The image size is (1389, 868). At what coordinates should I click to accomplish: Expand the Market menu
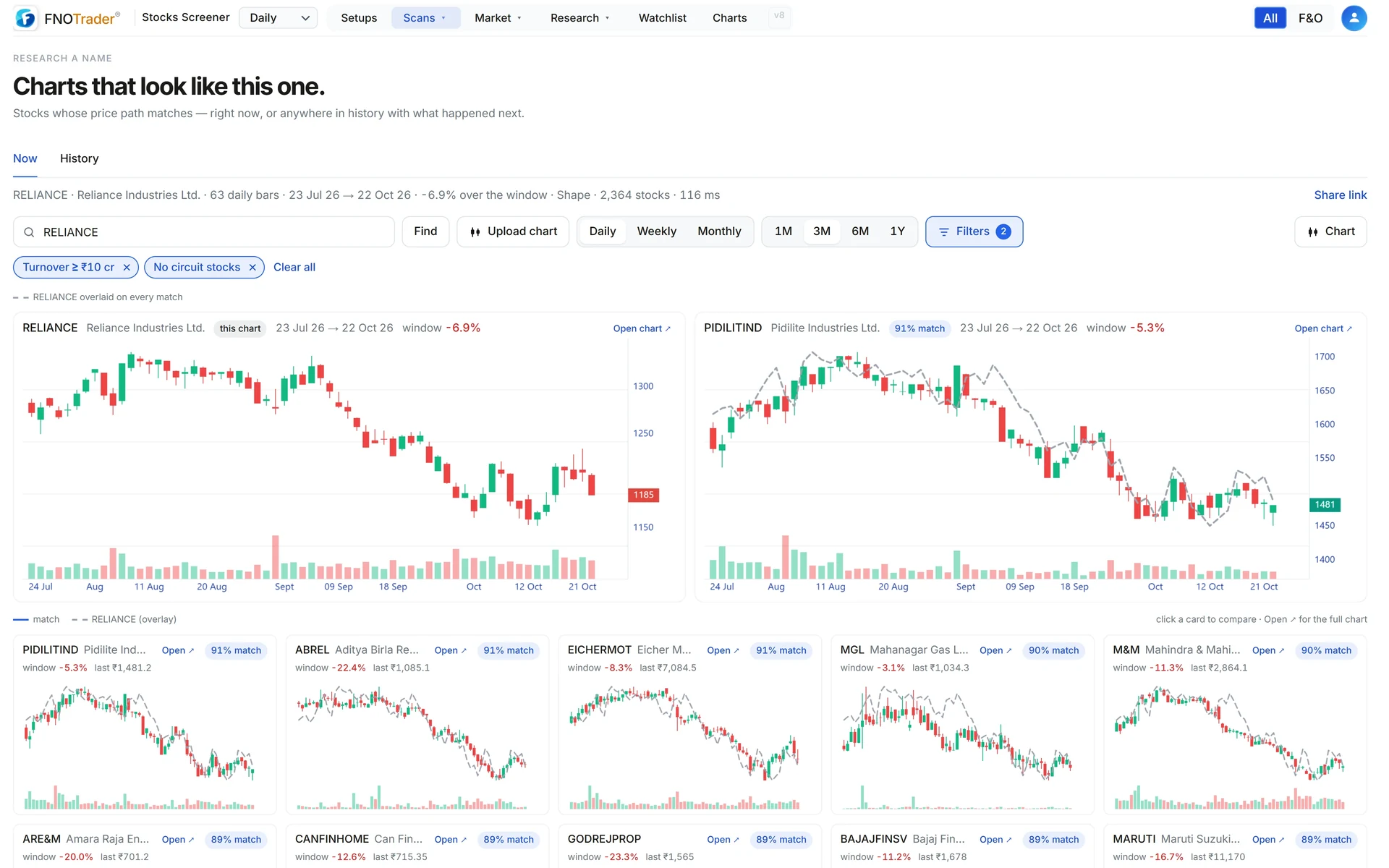pos(498,18)
